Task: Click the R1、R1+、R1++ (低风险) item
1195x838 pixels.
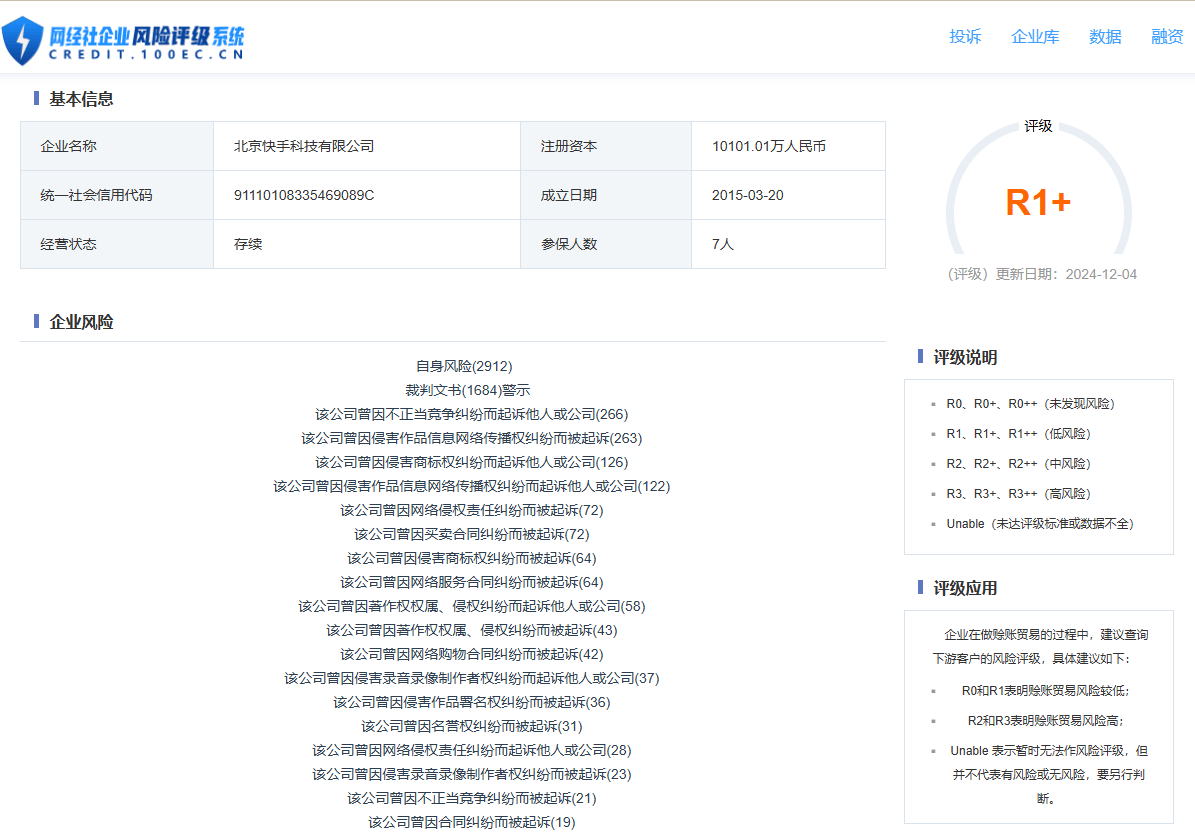Action: 1019,433
